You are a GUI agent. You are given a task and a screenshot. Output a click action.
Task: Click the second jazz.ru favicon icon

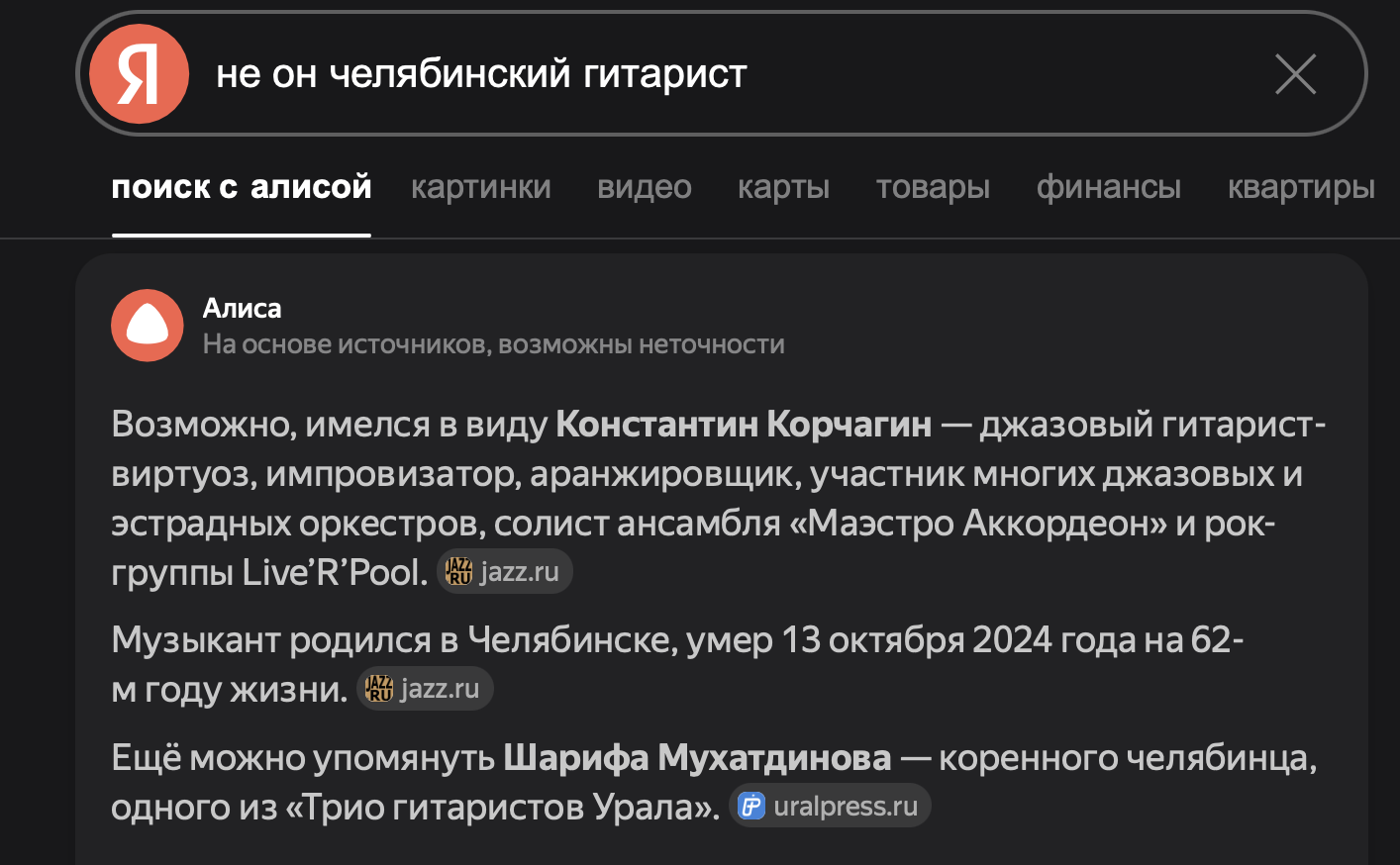click(x=379, y=689)
